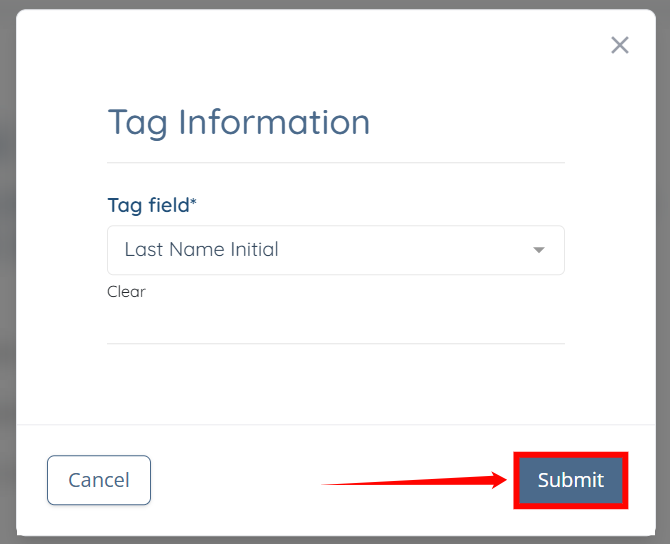Click the Clear link below dropdown
The height and width of the screenshot is (544, 670).
click(x=126, y=292)
